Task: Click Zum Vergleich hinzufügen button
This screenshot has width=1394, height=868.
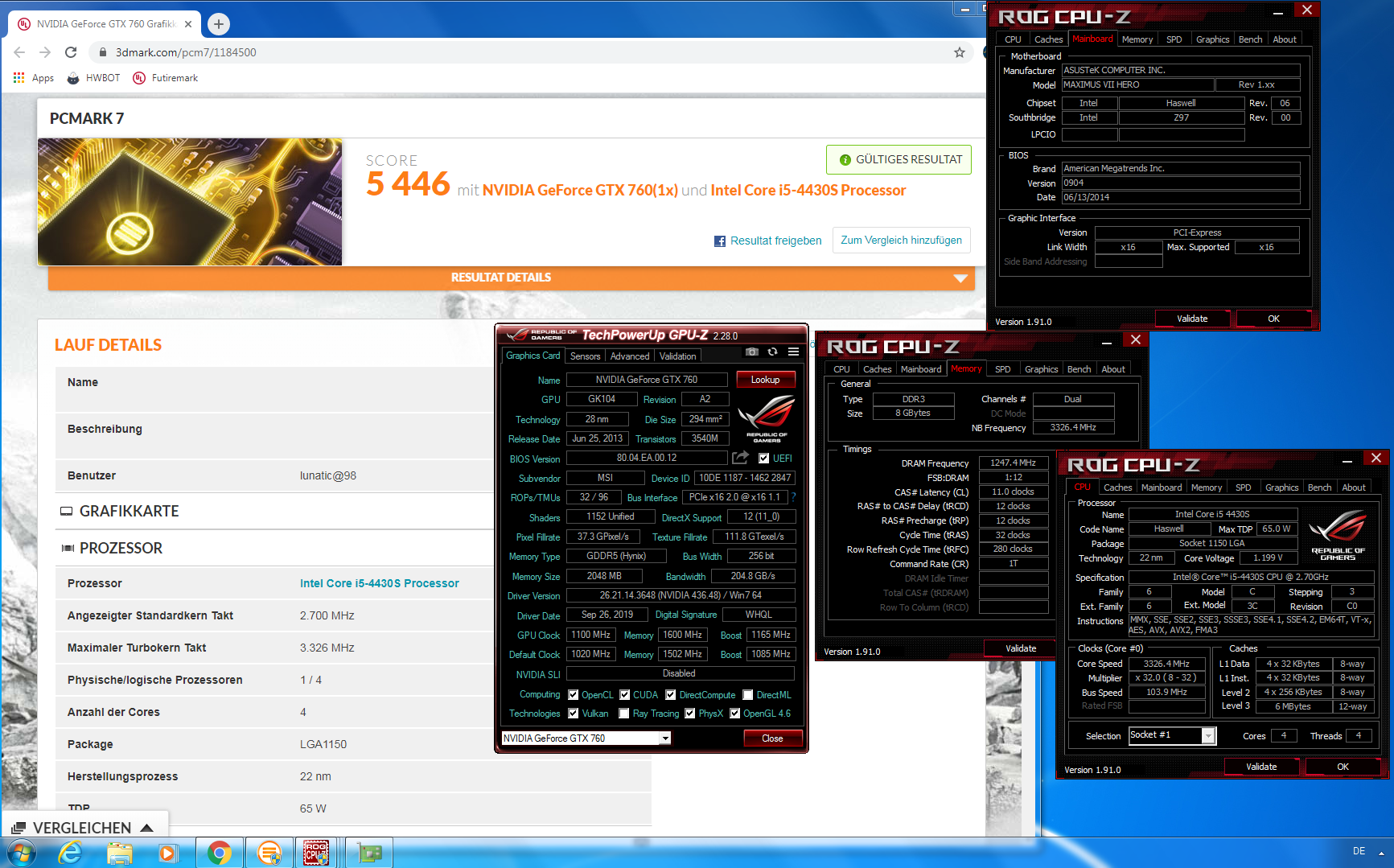Action: pyautogui.click(x=901, y=241)
